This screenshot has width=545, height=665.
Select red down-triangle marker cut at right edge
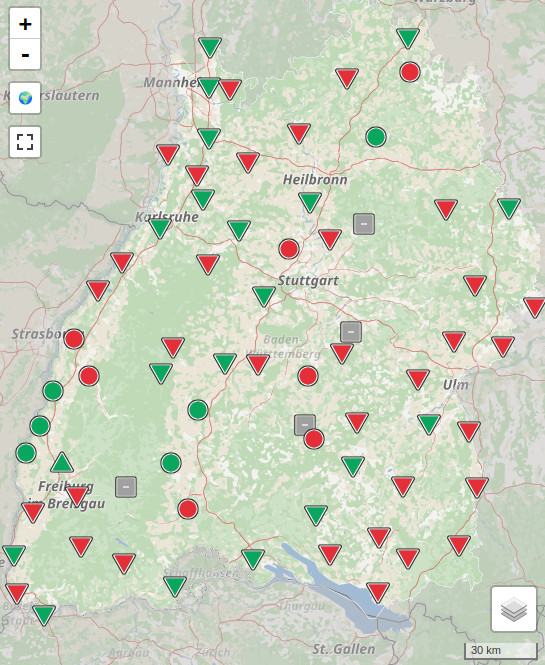coord(534,307)
